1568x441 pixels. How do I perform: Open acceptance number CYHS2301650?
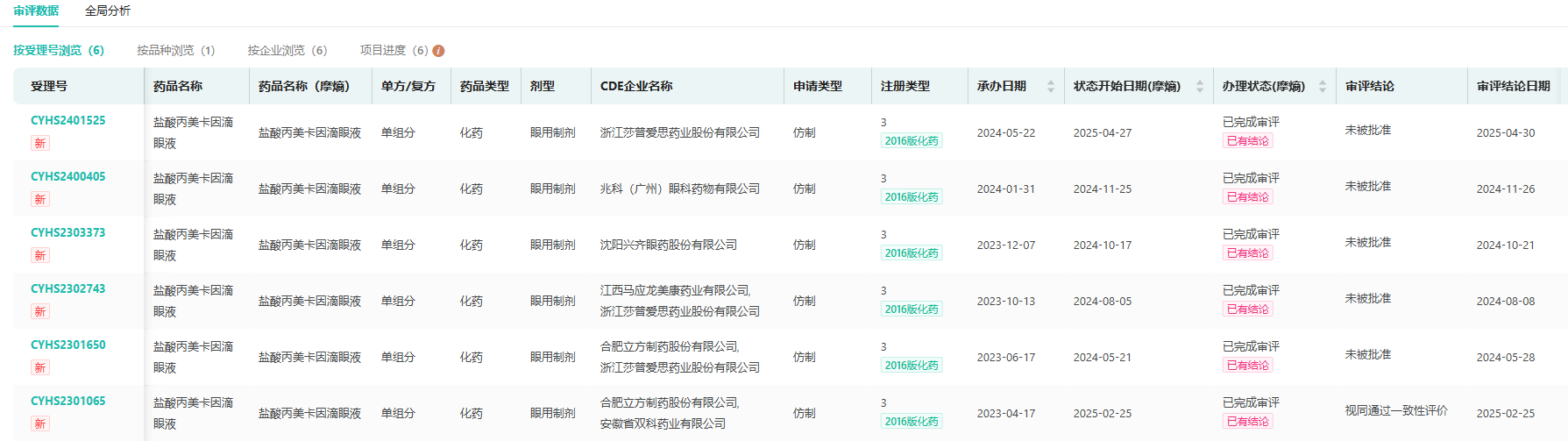pyautogui.click(x=68, y=345)
